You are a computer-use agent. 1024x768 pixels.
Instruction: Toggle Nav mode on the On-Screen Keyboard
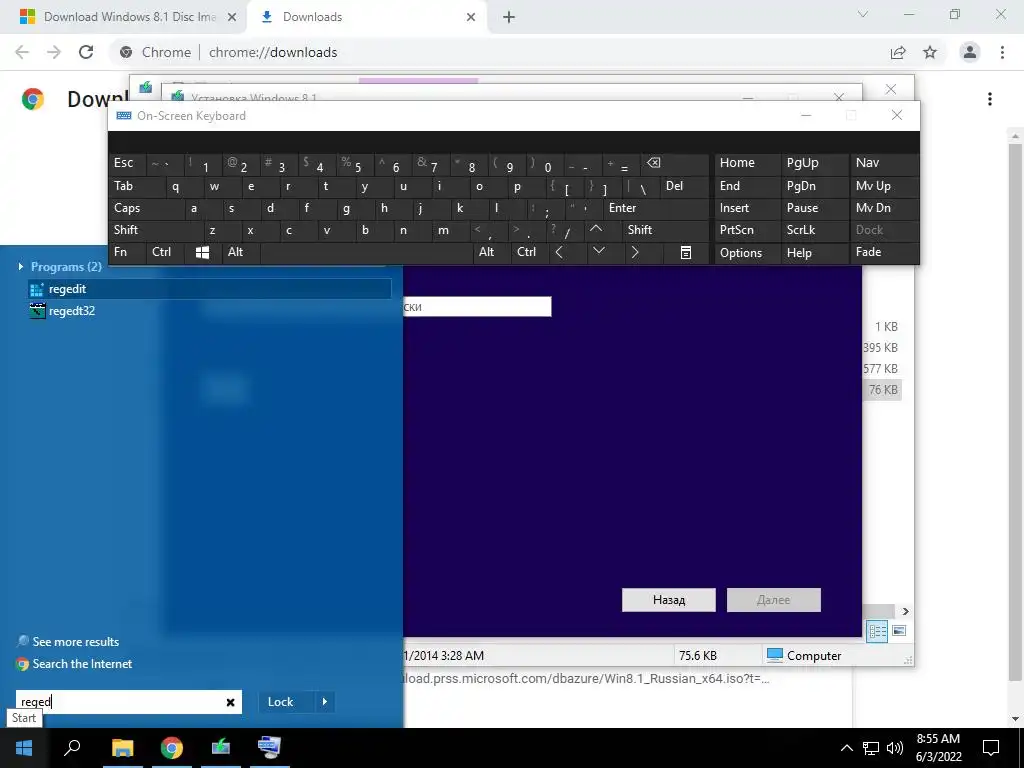tap(884, 163)
